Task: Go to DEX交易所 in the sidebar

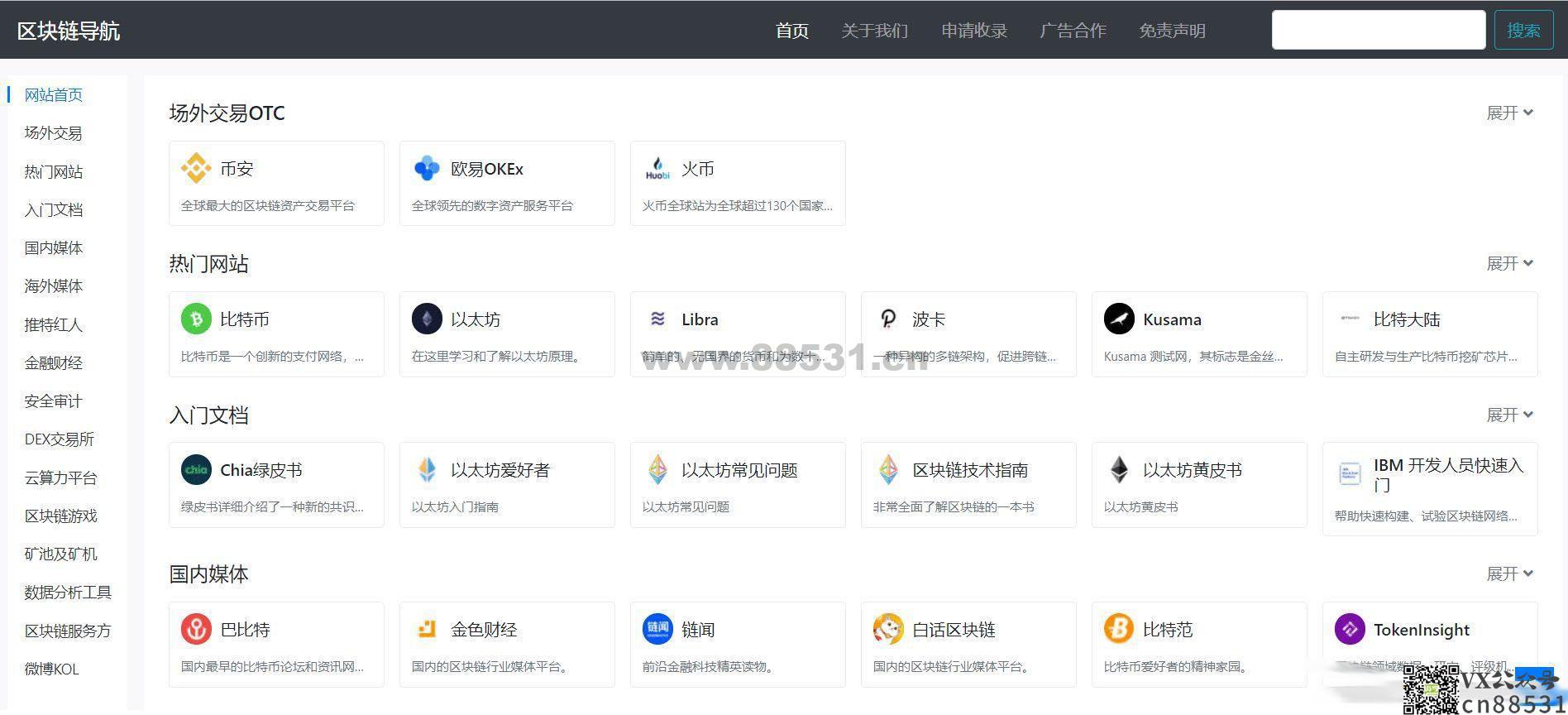Action: click(x=60, y=439)
